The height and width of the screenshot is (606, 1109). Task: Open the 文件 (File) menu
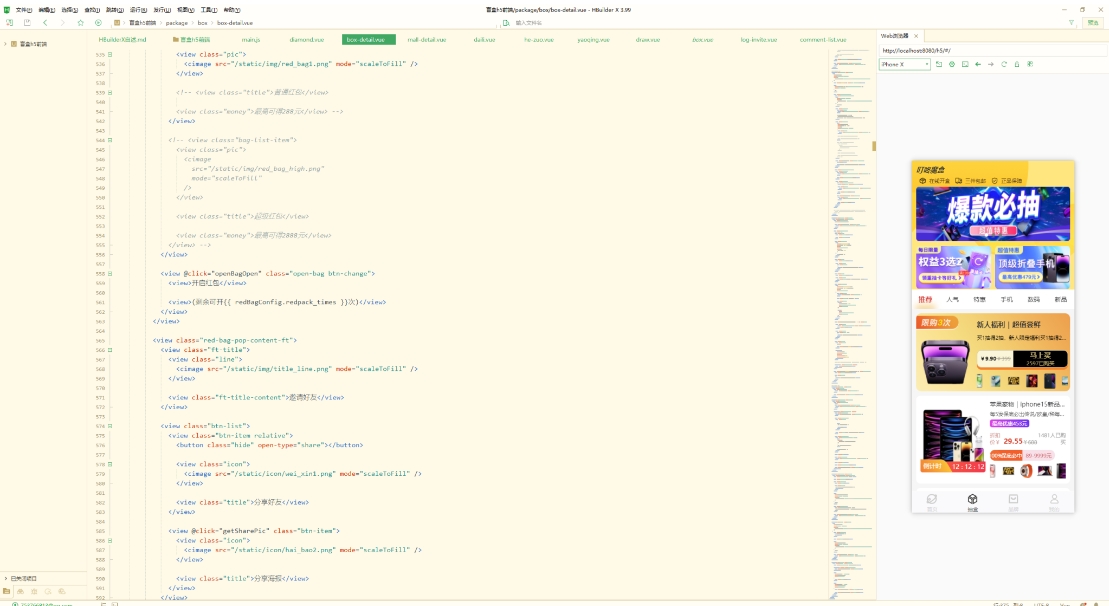[x=22, y=9]
